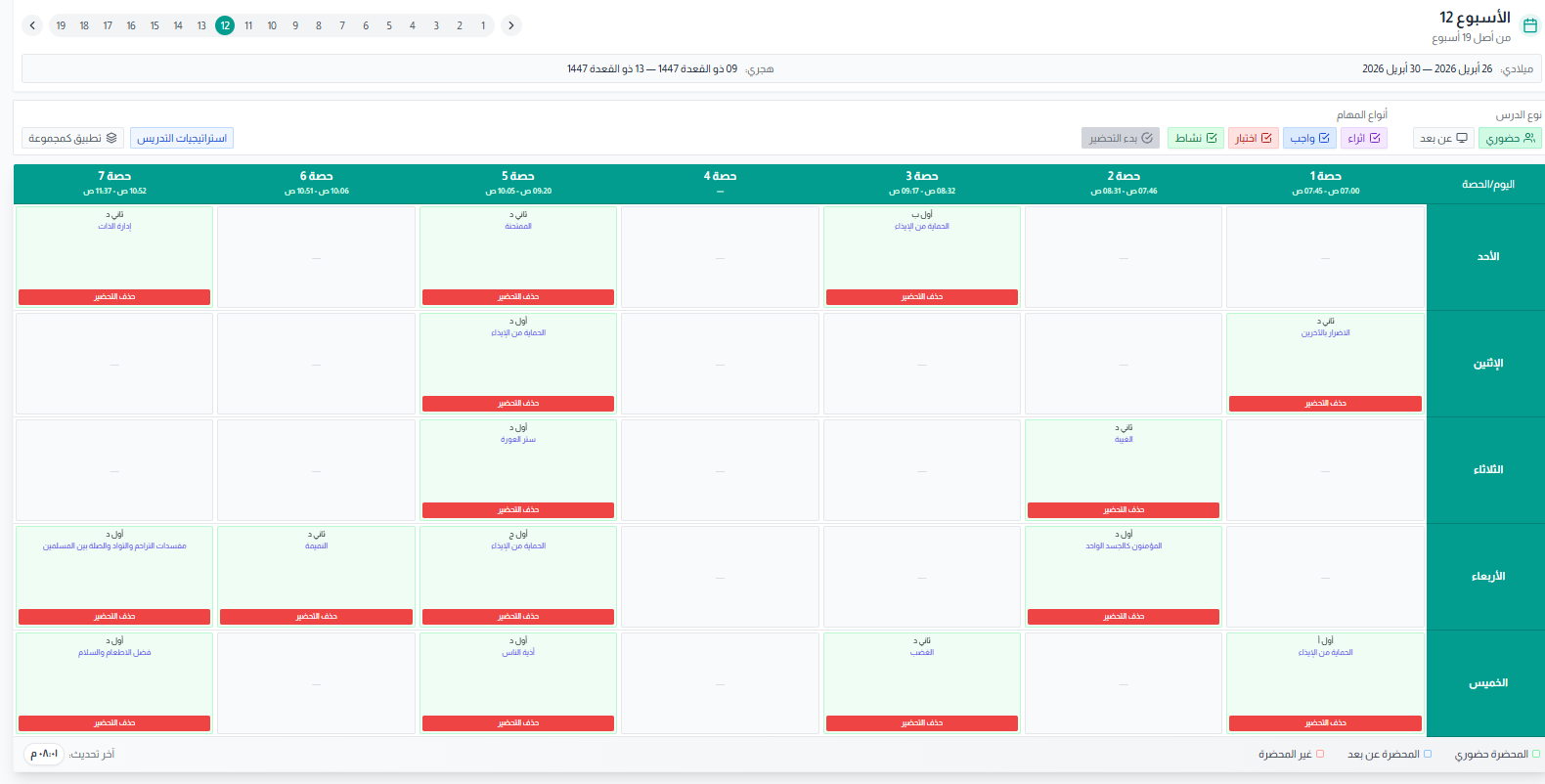
Task: Select the عن بعد remote lesson type
Action: [1443, 138]
